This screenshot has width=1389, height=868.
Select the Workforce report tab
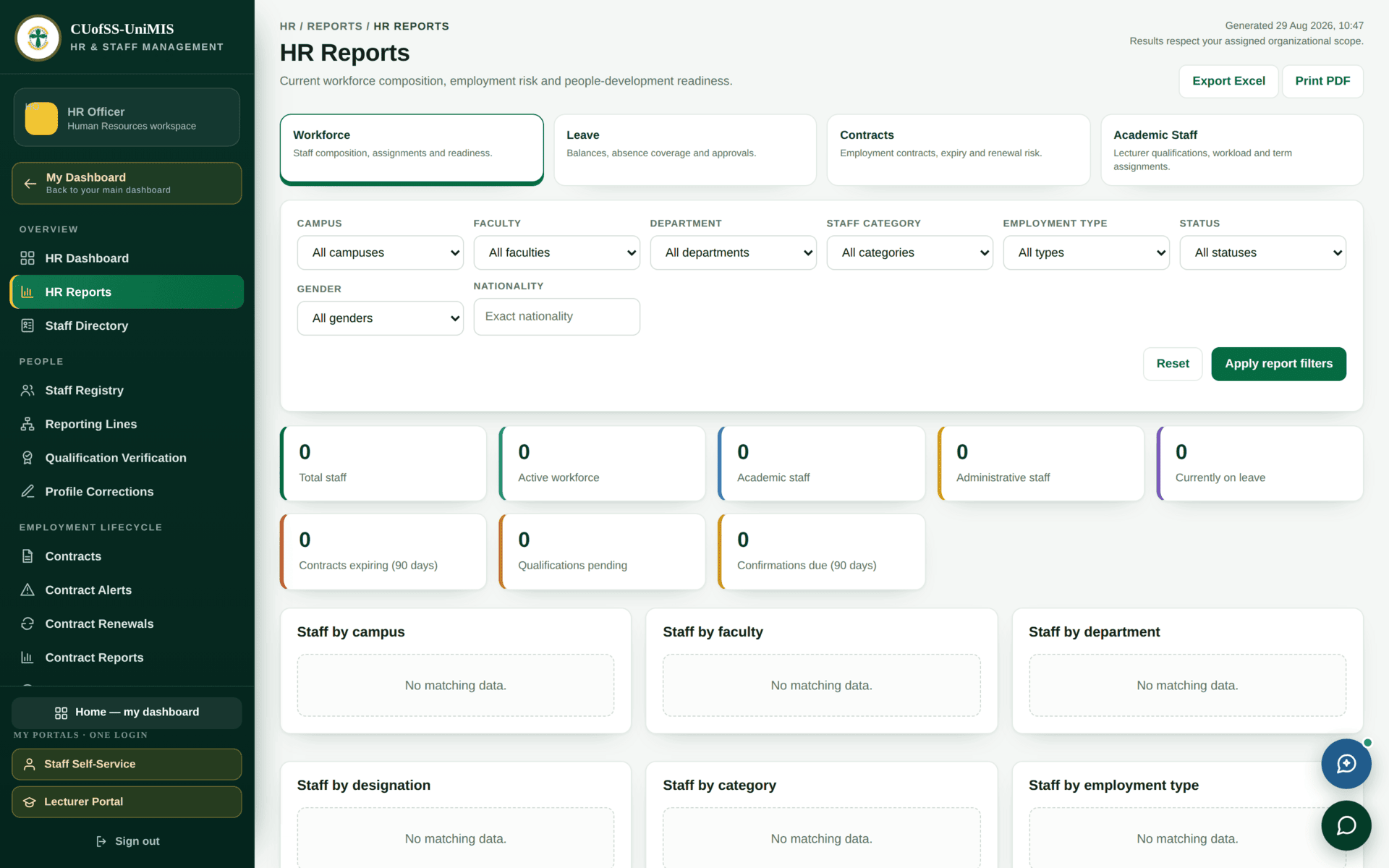click(x=412, y=150)
